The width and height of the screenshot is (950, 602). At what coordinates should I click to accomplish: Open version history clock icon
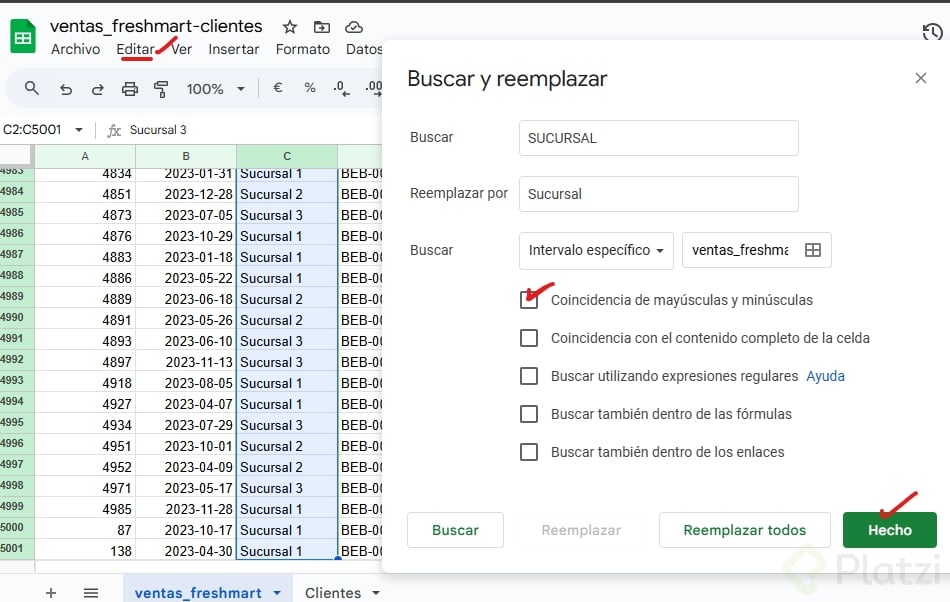click(x=932, y=31)
